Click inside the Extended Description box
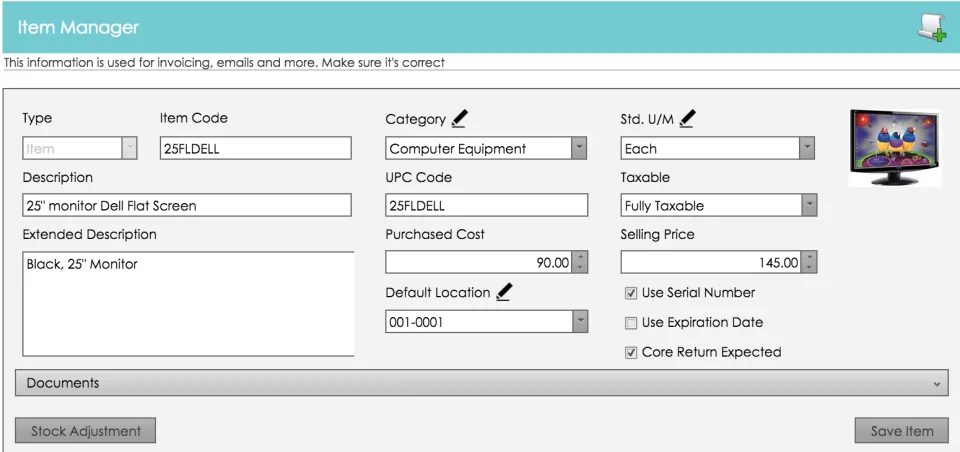 click(188, 304)
